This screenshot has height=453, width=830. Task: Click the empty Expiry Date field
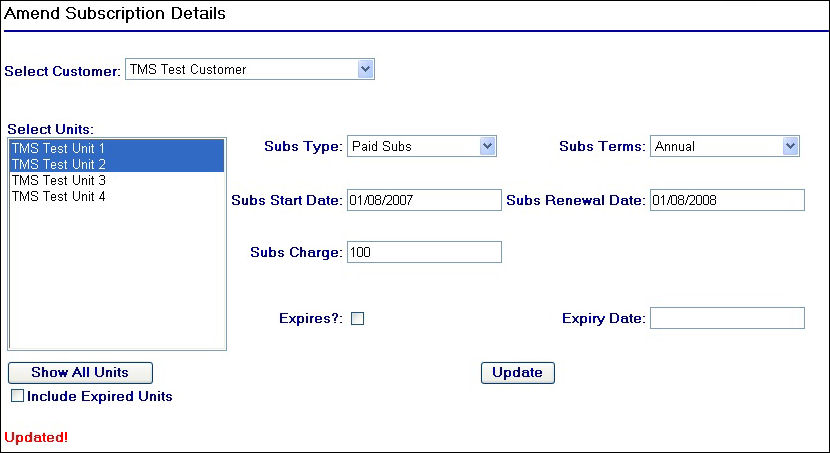[x=726, y=318]
